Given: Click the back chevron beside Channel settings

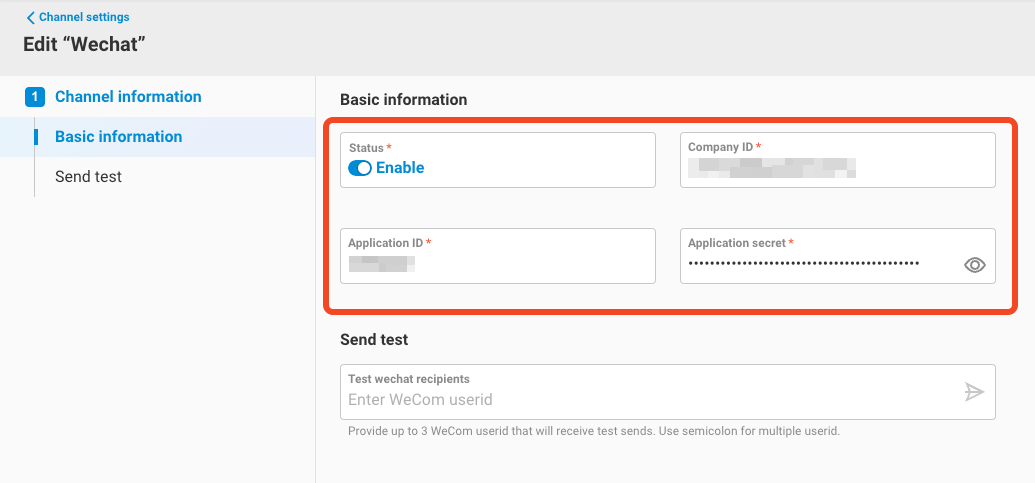Looking at the screenshot, I should (30, 18).
